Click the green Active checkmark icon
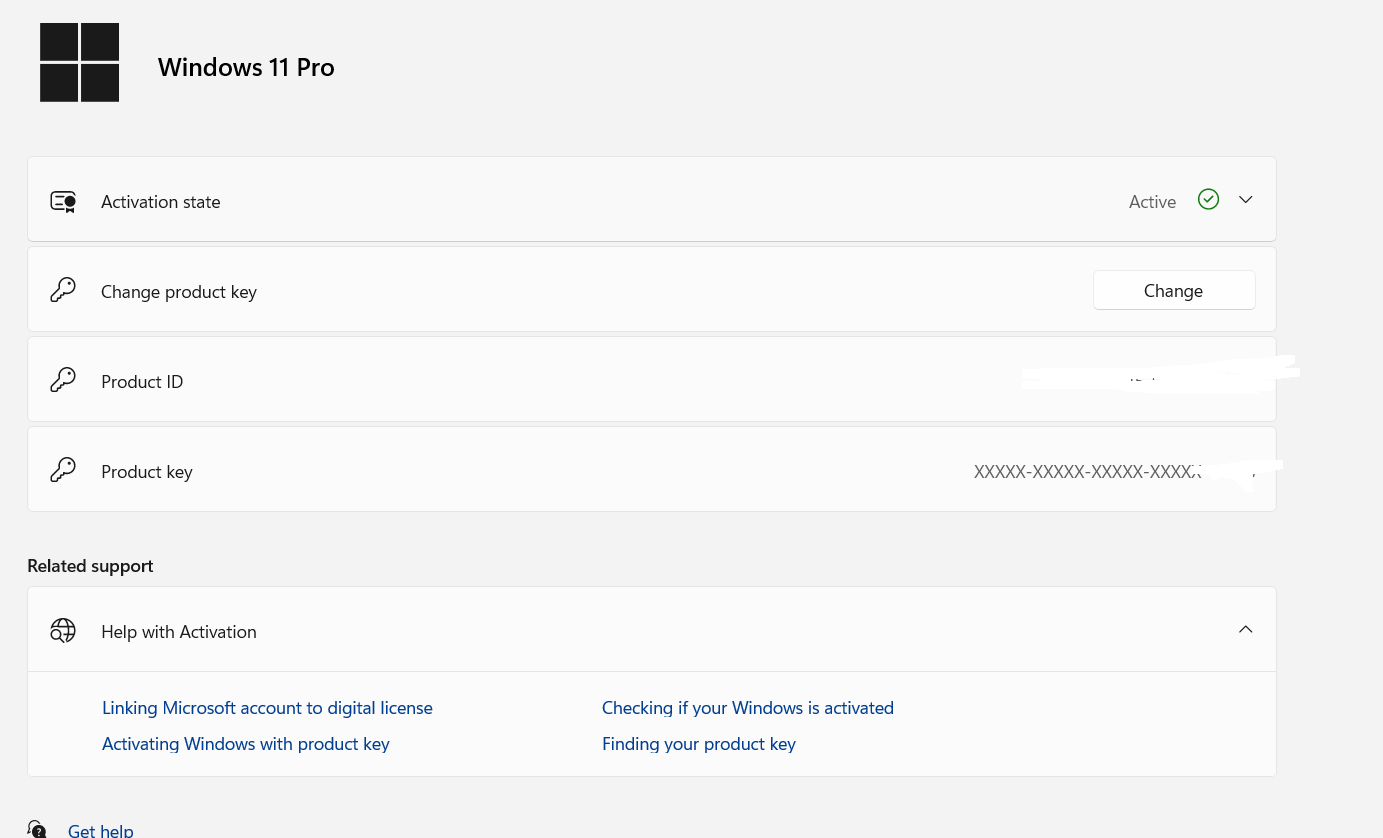The image size is (1383, 838). (1208, 200)
